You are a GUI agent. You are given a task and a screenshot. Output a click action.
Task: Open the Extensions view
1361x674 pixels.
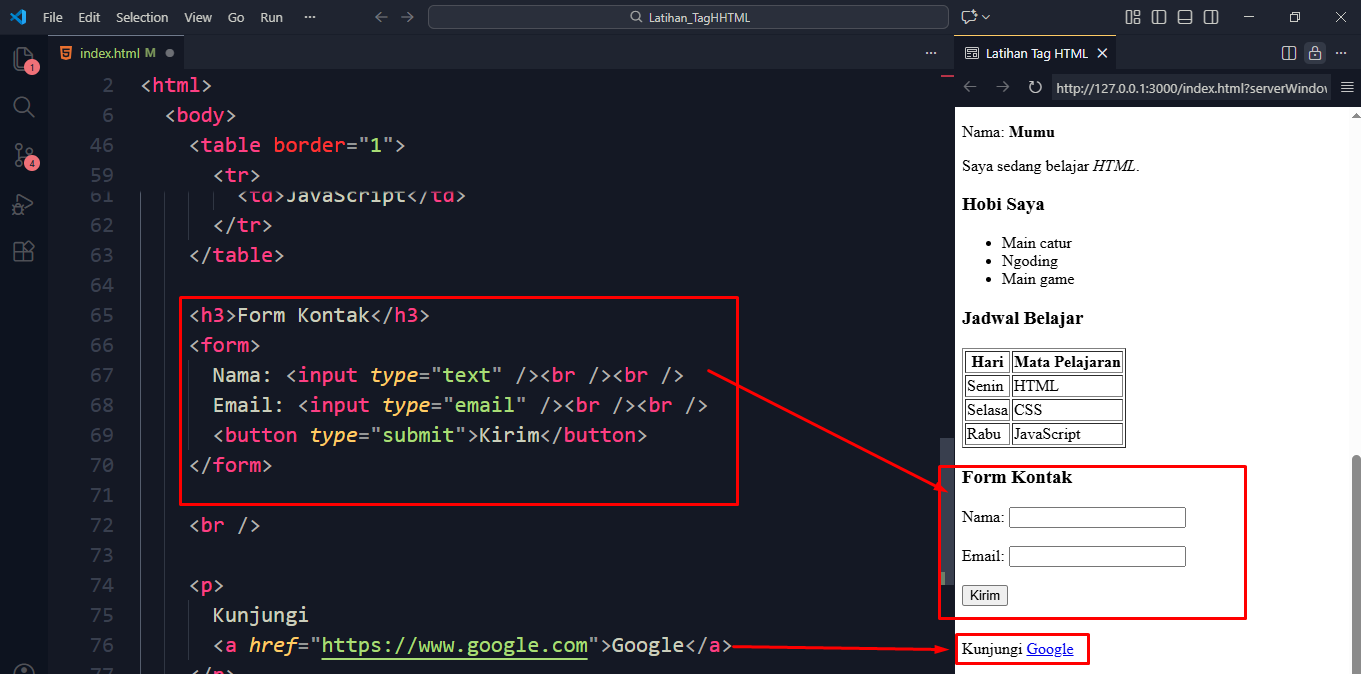[23, 252]
